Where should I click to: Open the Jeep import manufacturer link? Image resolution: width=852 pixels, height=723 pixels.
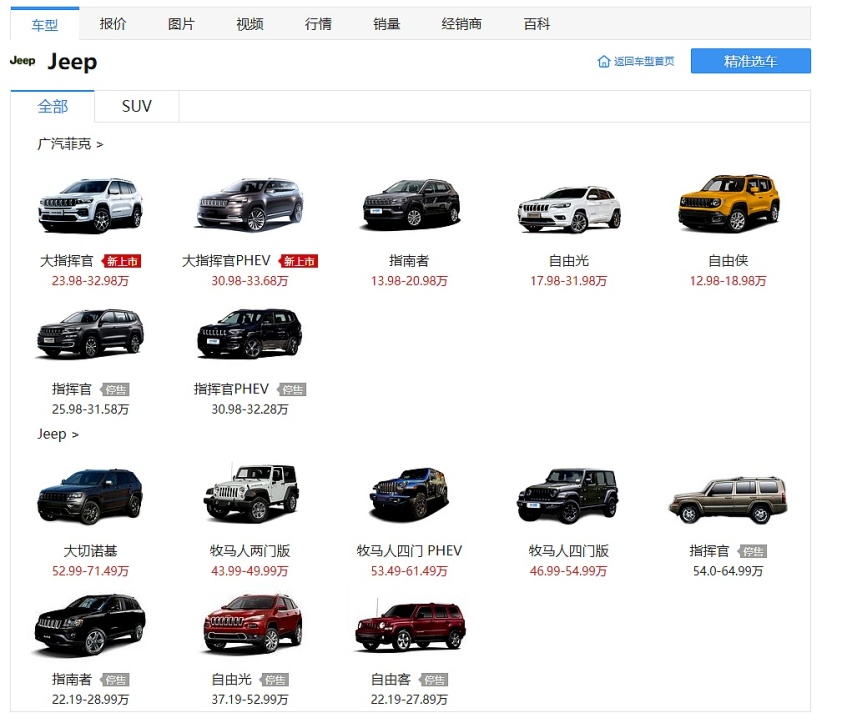[x=58, y=434]
